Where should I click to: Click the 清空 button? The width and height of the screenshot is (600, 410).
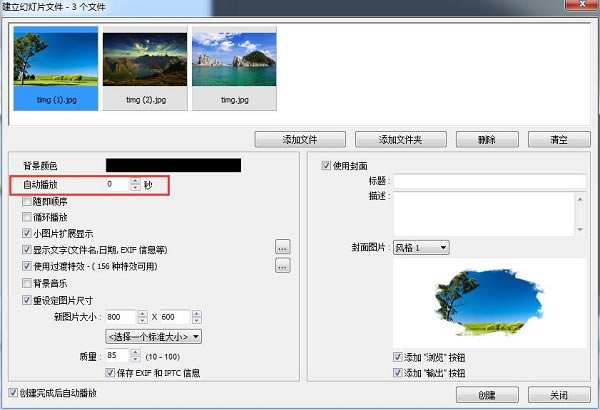559,140
